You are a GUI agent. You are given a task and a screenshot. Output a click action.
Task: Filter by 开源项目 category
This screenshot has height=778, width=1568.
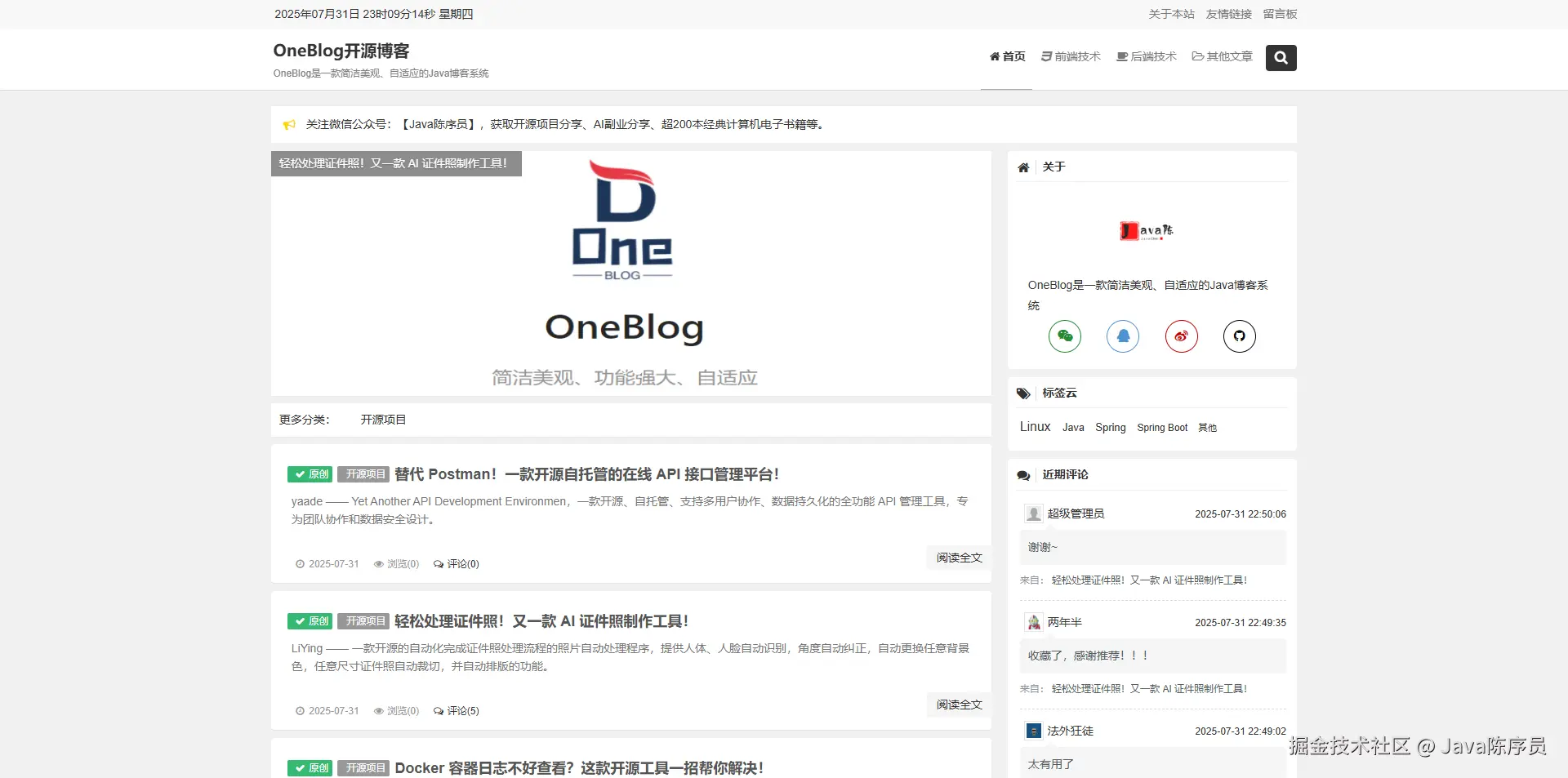[x=383, y=420]
